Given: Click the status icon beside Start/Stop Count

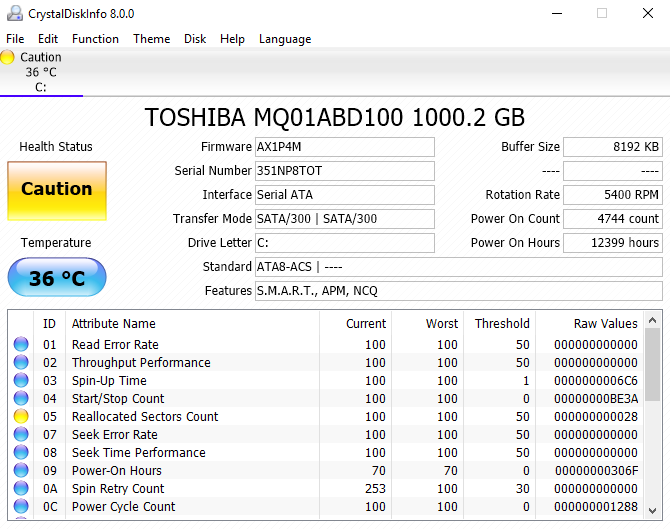Looking at the screenshot, I should [21, 398].
